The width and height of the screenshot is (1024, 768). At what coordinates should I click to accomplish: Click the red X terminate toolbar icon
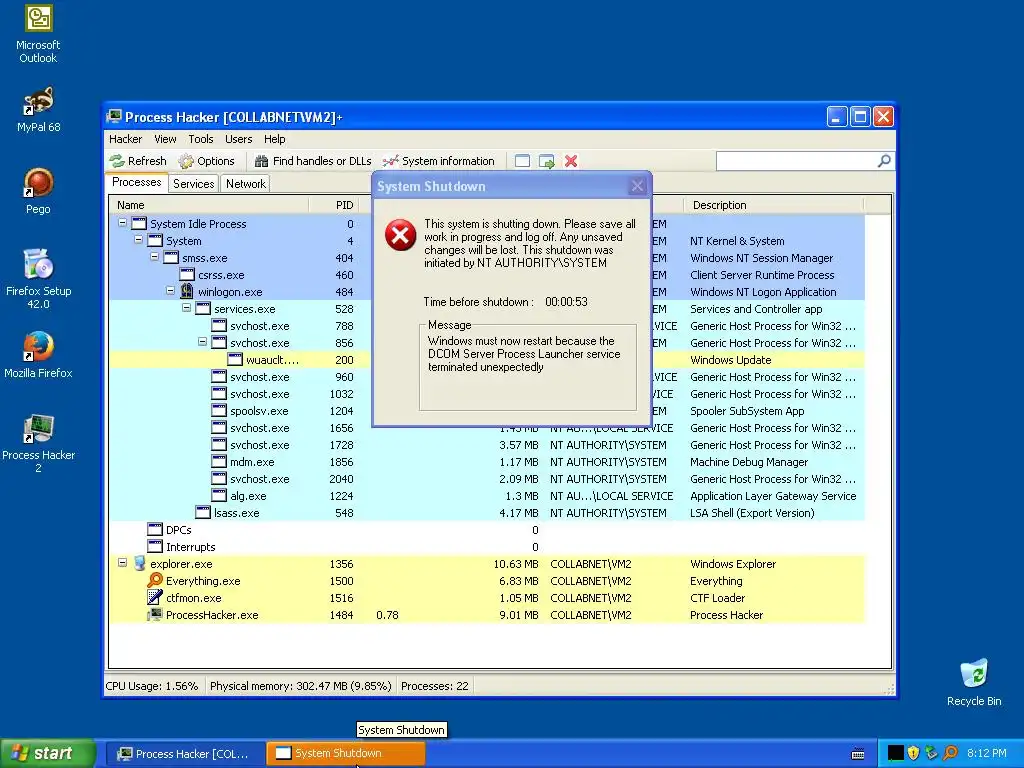571,161
